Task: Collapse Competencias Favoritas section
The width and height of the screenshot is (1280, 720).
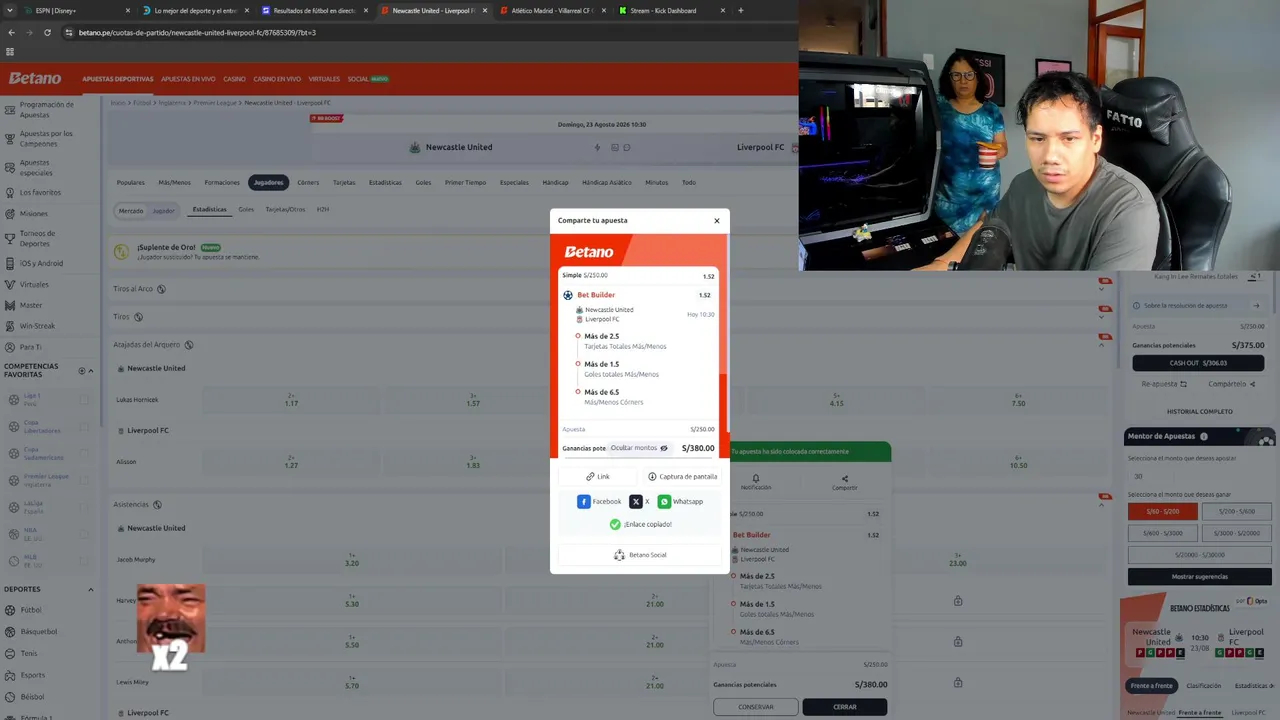Action: (91, 371)
